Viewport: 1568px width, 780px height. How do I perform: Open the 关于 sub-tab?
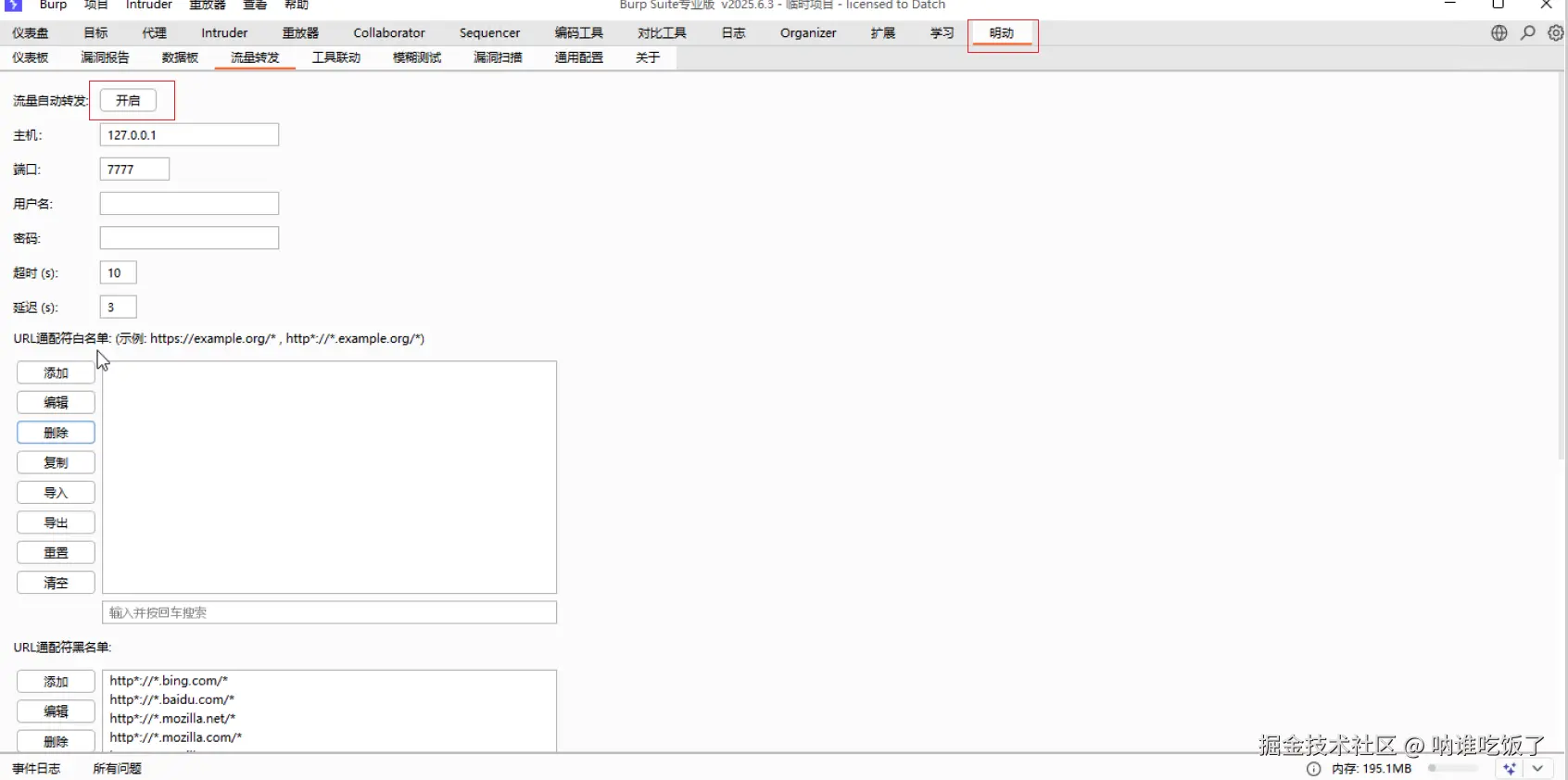[x=648, y=57]
